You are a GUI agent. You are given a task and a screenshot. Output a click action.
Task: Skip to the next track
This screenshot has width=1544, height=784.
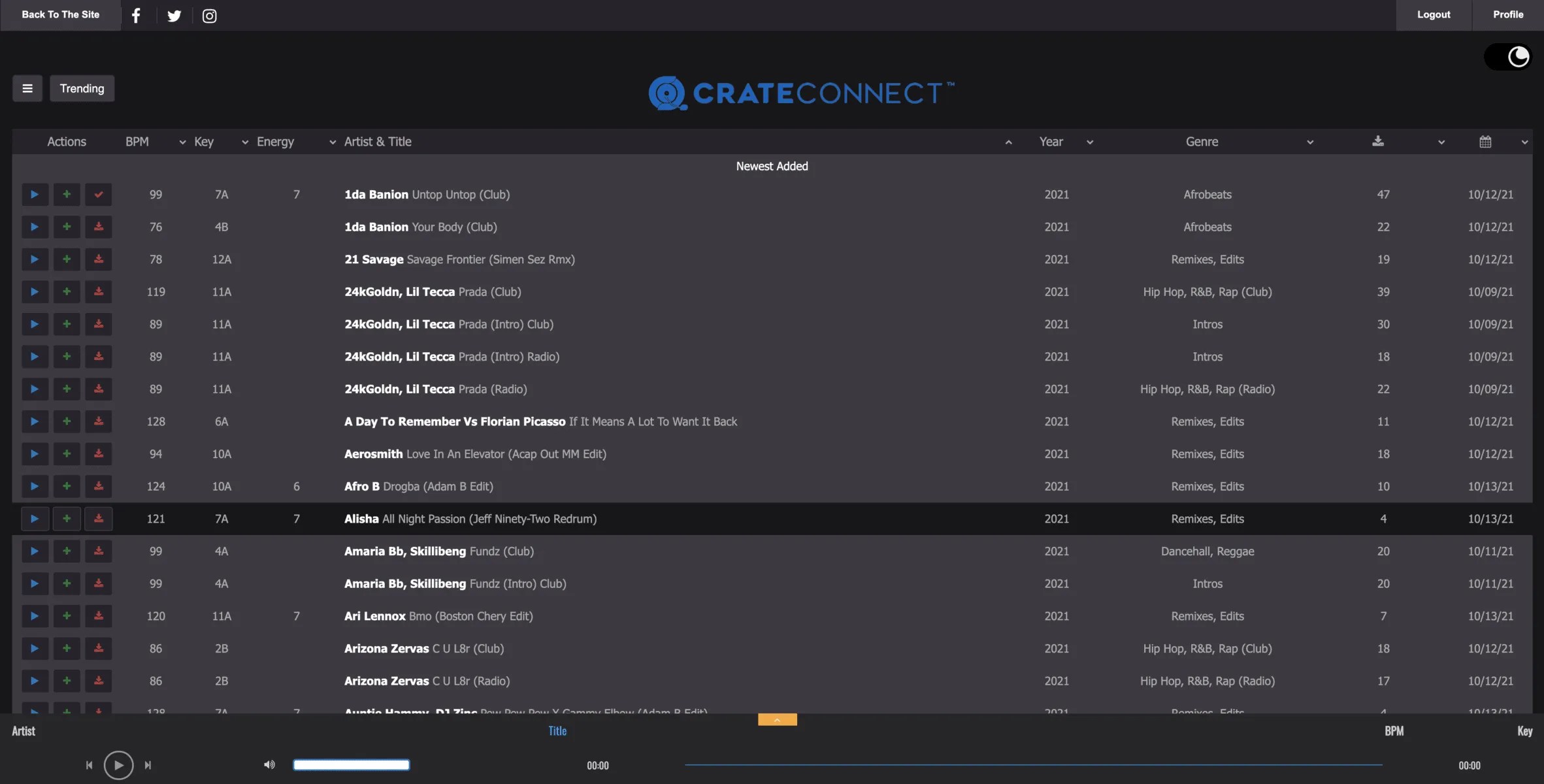click(148, 764)
